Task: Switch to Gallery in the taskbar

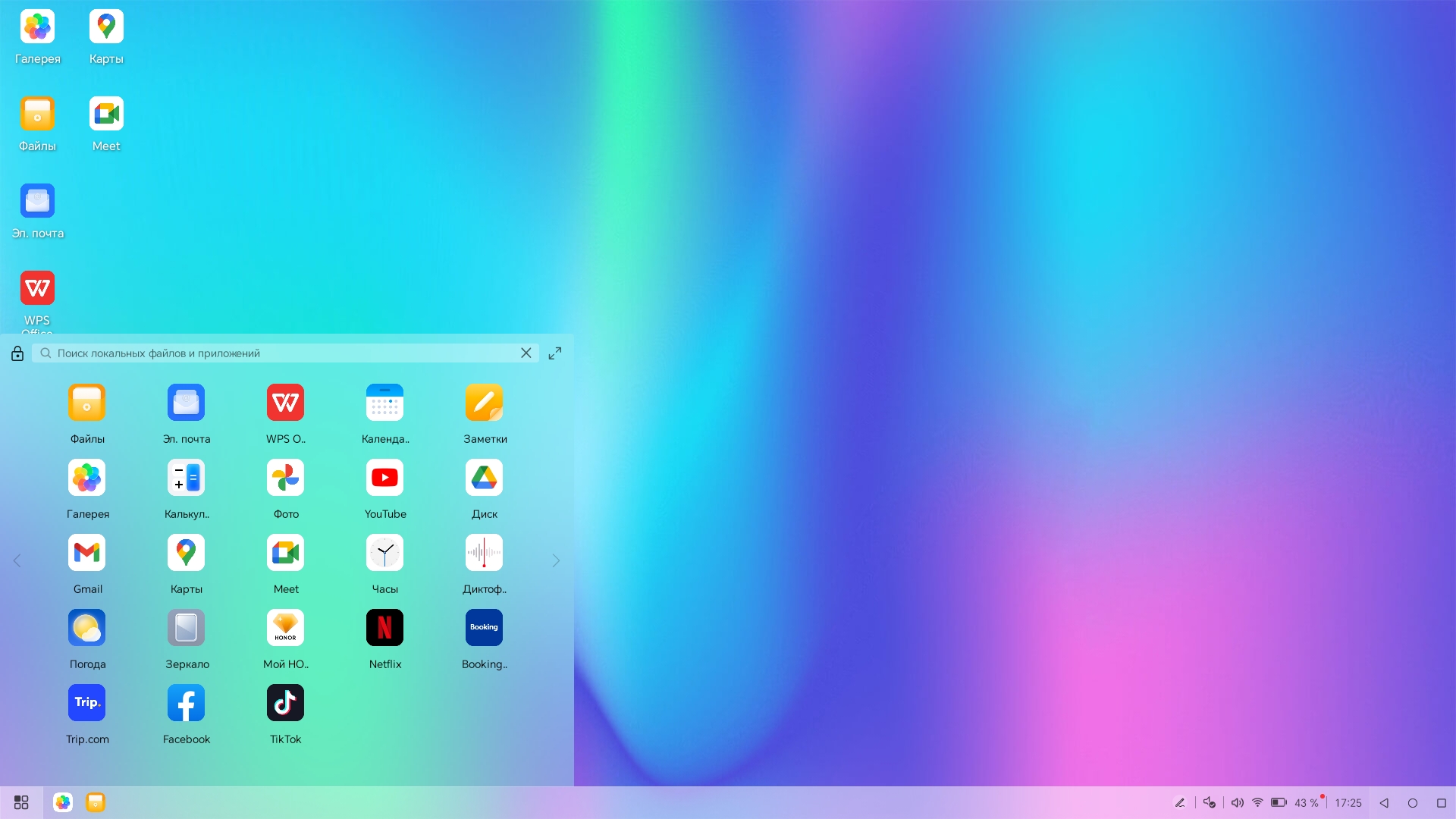Action: coord(63,802)
